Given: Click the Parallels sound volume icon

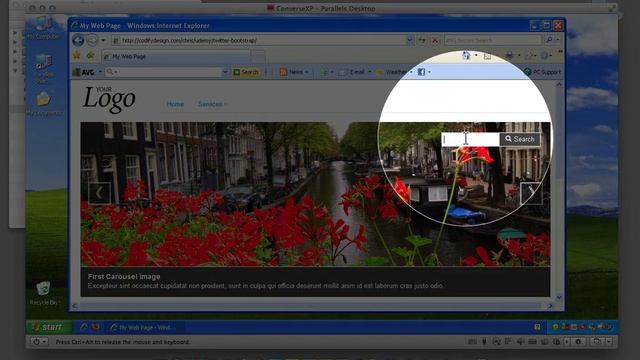Looking at the screenshot, I should (520, 342).
